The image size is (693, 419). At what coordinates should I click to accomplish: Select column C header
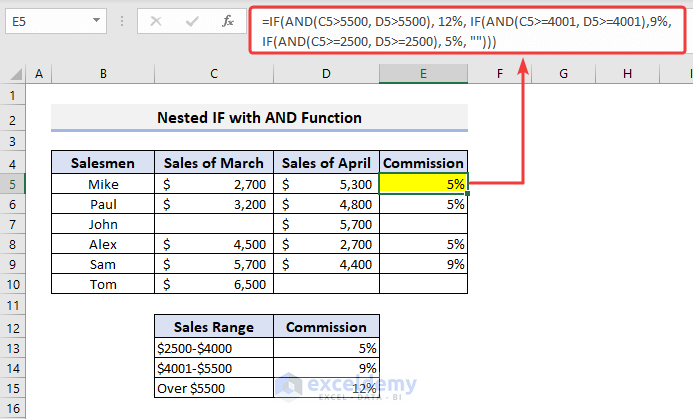214,73
